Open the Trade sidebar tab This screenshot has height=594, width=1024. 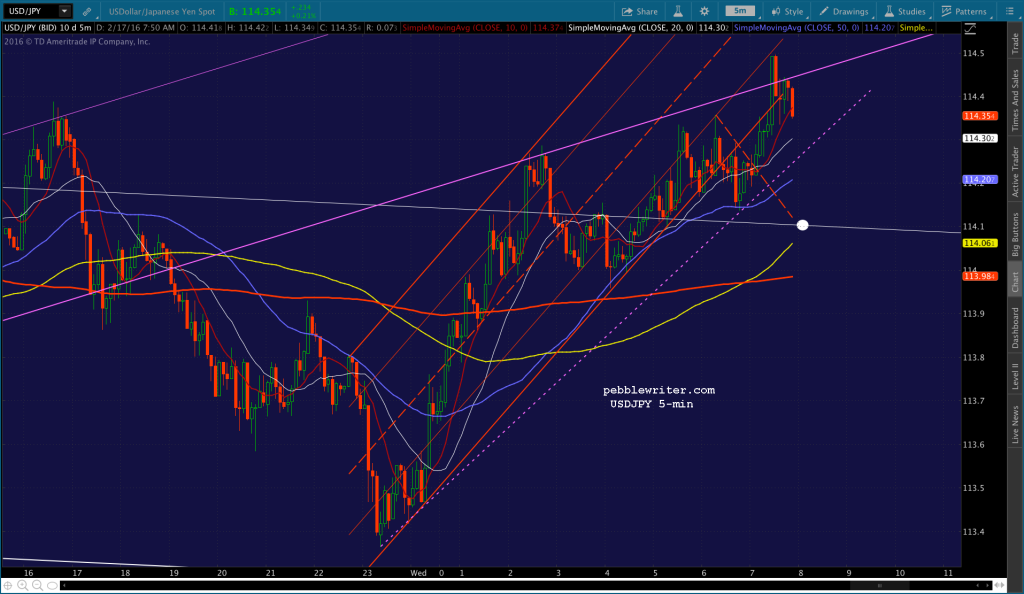[1015, 43]
